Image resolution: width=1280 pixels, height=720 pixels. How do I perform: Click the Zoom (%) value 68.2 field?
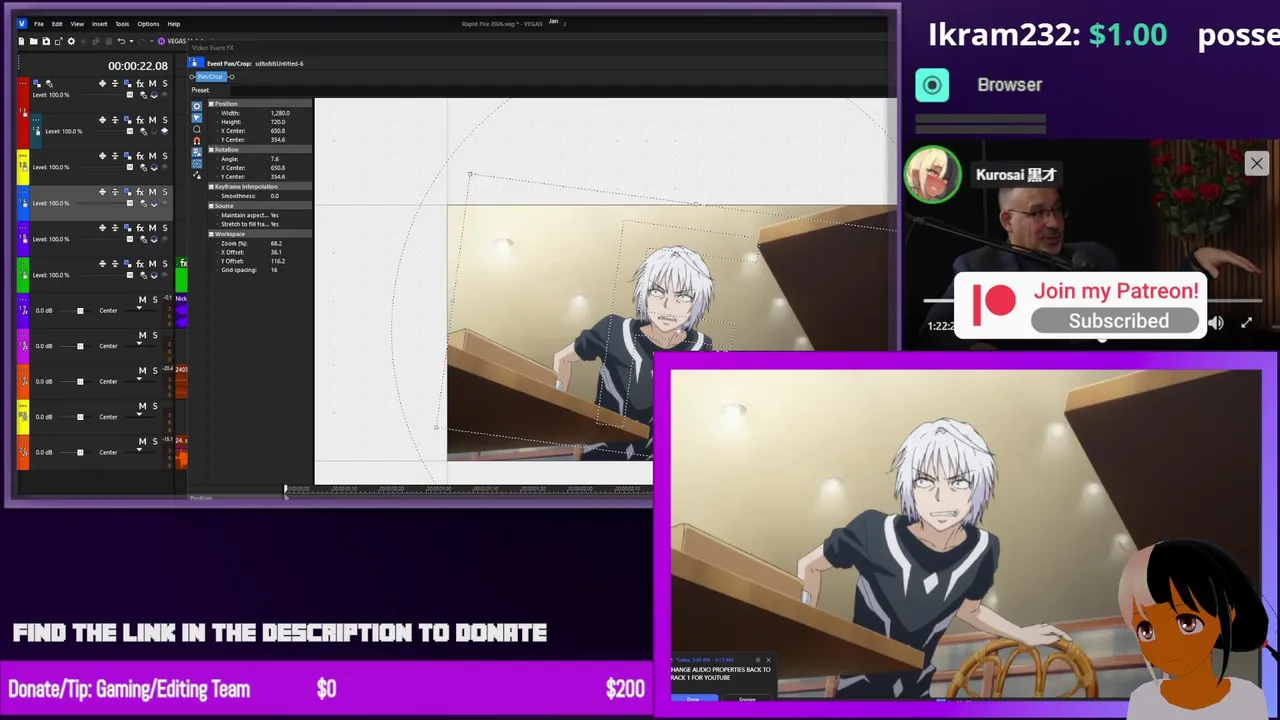tap(276, 243)
